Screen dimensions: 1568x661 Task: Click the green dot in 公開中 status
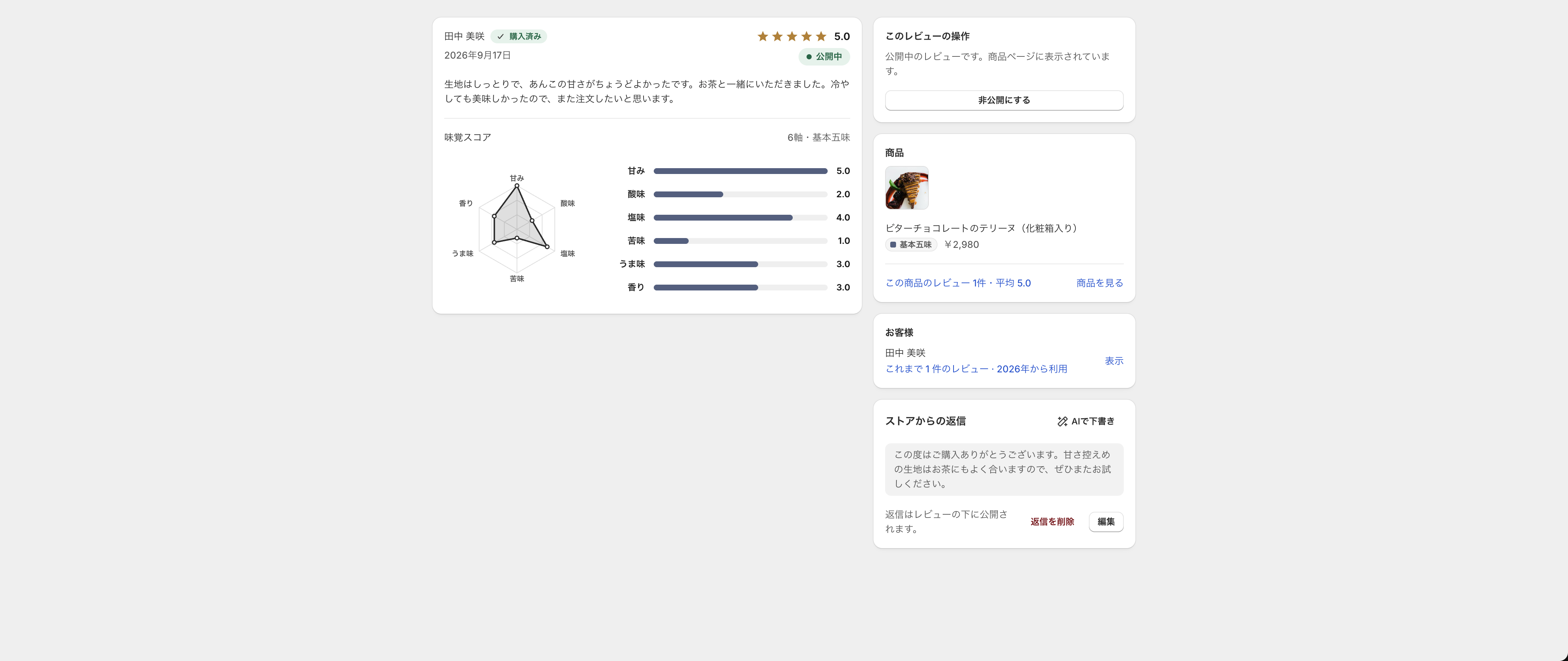808,57
